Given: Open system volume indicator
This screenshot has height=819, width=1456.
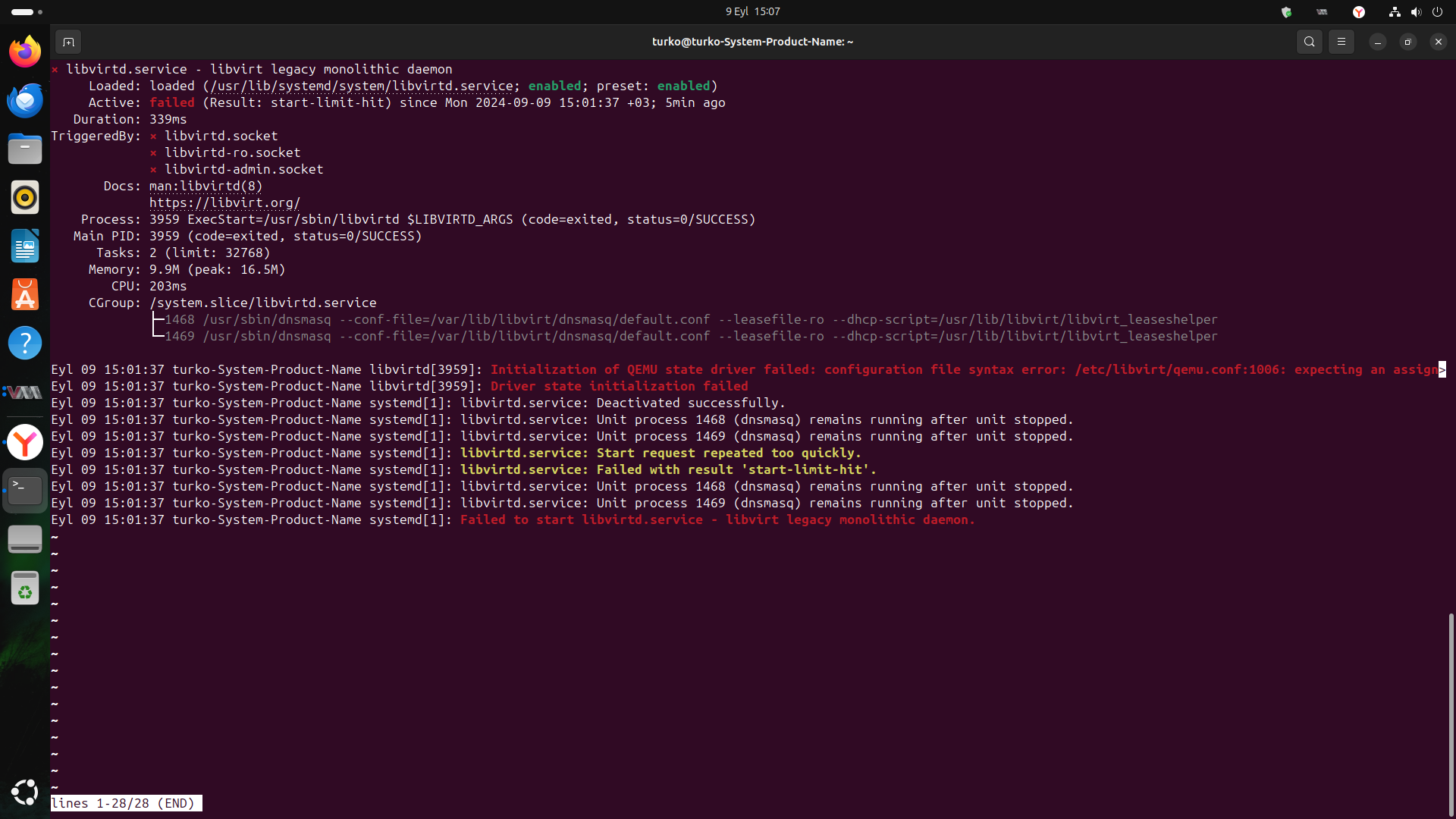Looking at the screenshot, I should click(x=1416, y=11).
